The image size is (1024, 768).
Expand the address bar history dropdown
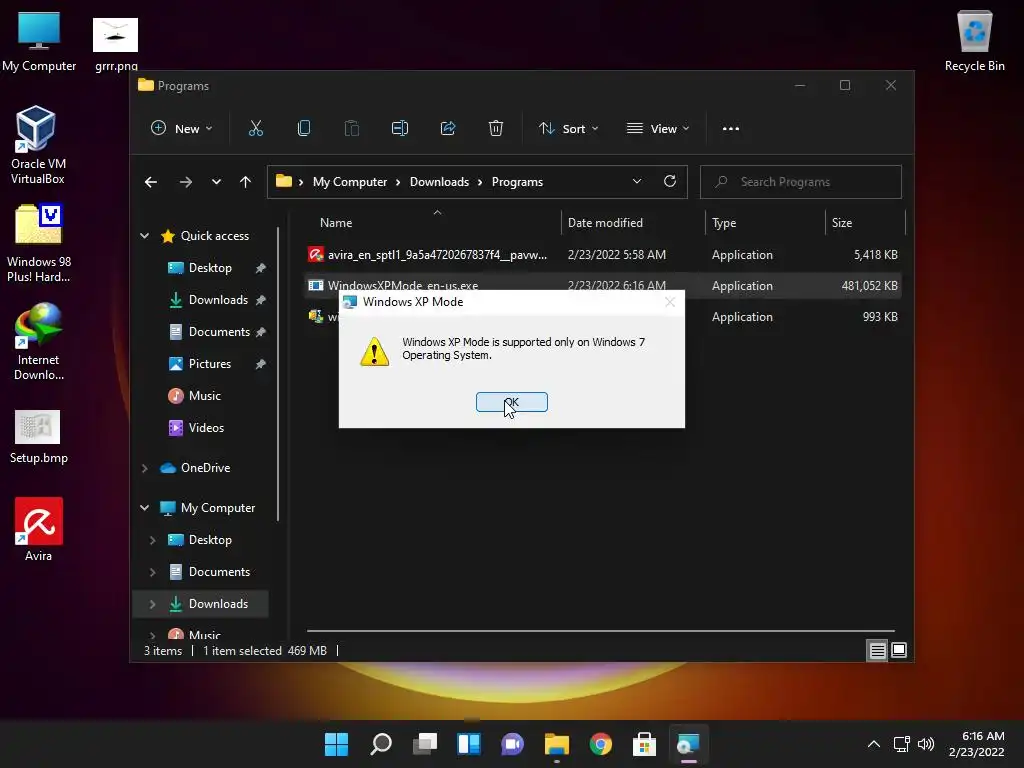point(637,182)
